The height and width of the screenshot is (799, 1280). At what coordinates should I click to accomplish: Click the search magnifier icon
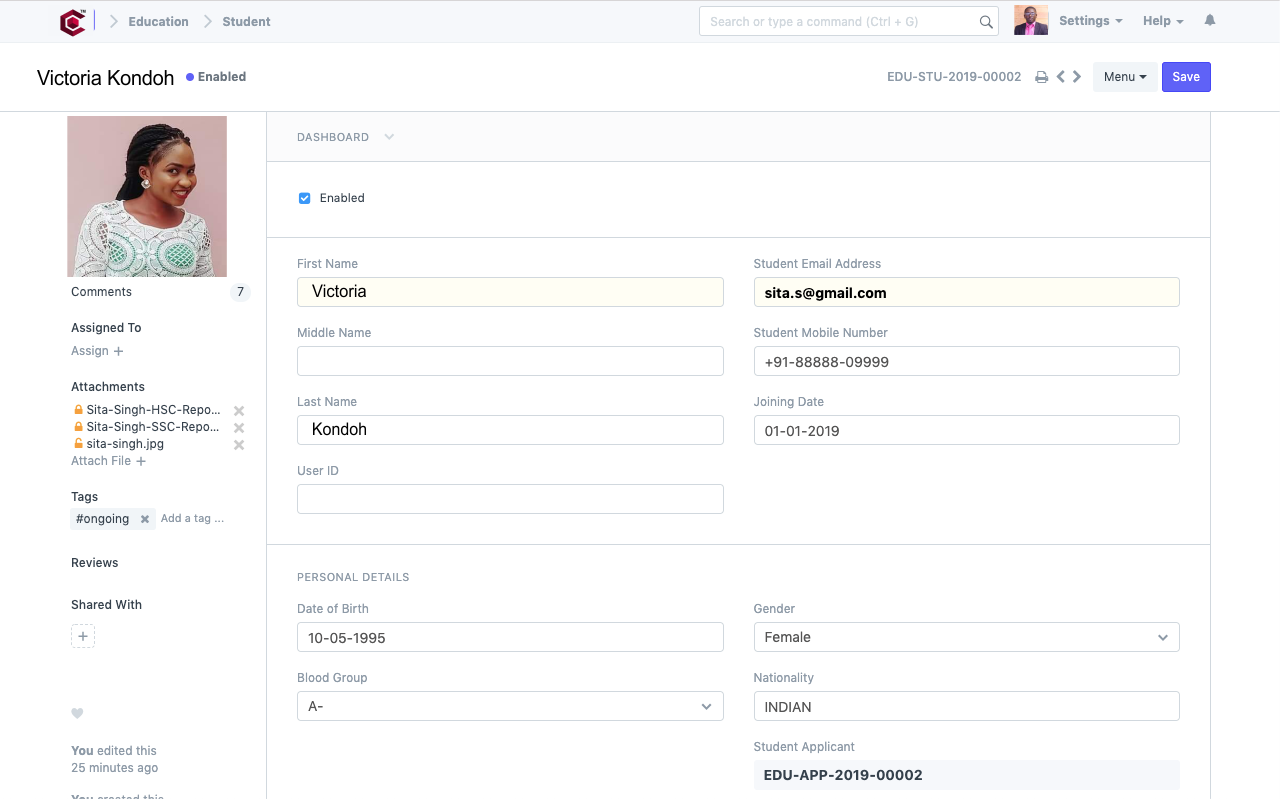pos(986,22)
